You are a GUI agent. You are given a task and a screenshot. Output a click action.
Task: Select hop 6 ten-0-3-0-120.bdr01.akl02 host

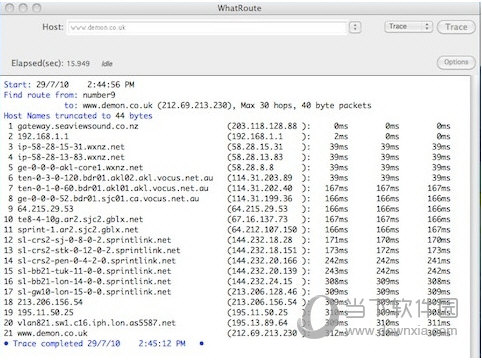(115, 178)
